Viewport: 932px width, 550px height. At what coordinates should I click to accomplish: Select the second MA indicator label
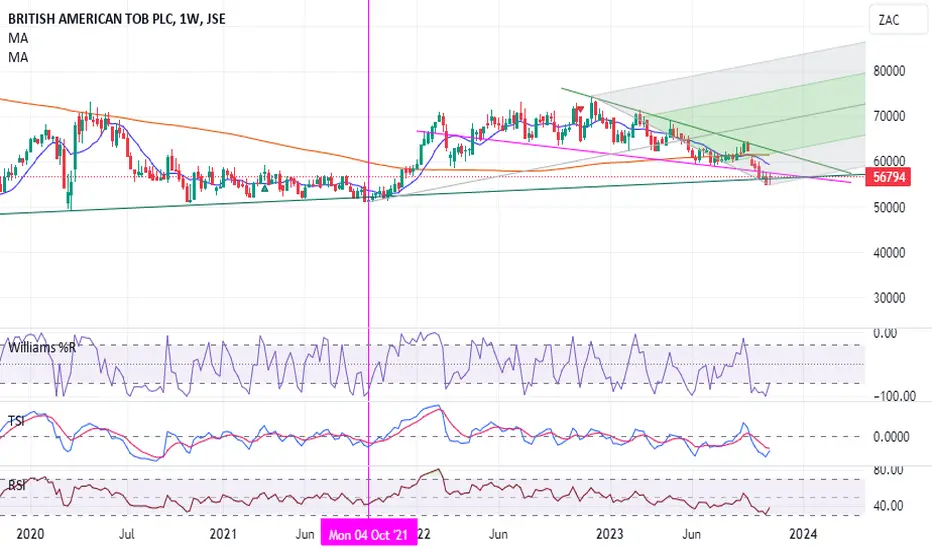[x=18, y=57]
